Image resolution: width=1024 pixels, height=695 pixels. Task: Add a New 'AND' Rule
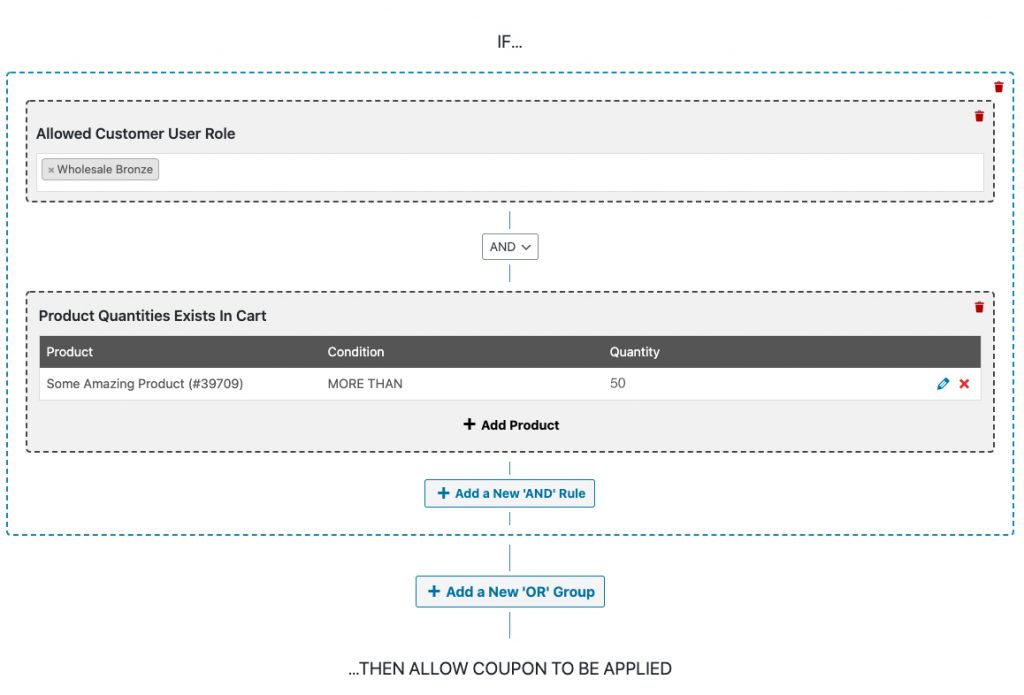pos(509,493)
